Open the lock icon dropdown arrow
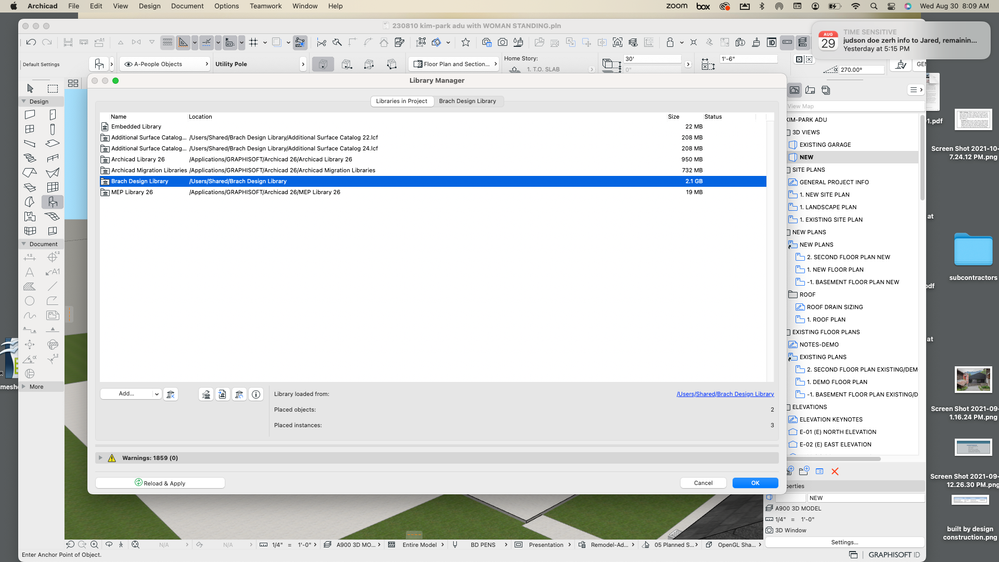Image resolution: width=999 pixels, height=562 pixels. coord(680,43)
